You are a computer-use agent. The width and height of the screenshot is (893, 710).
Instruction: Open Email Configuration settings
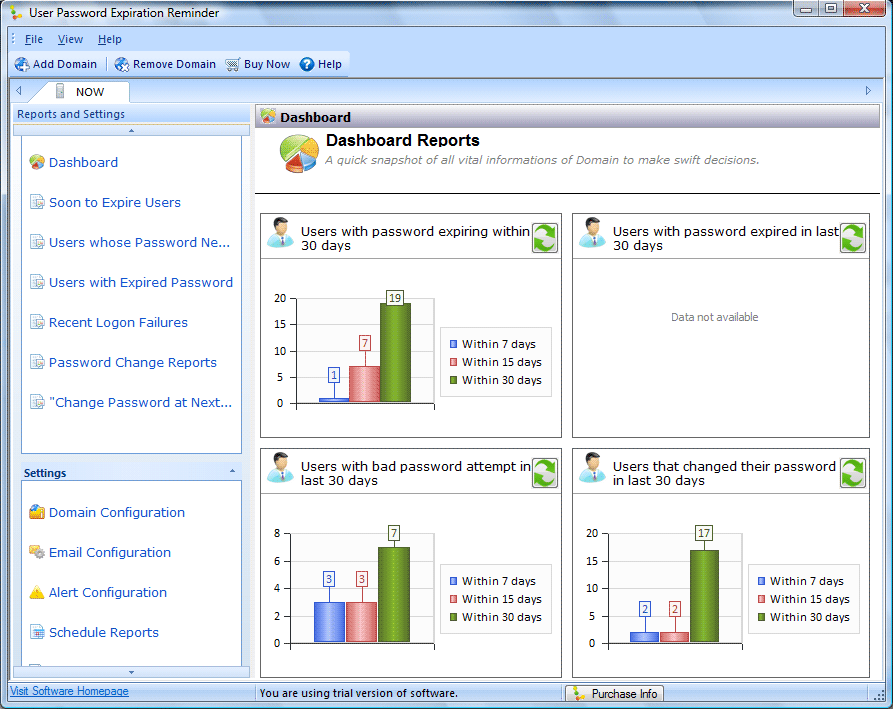click(x=110, y=552)
